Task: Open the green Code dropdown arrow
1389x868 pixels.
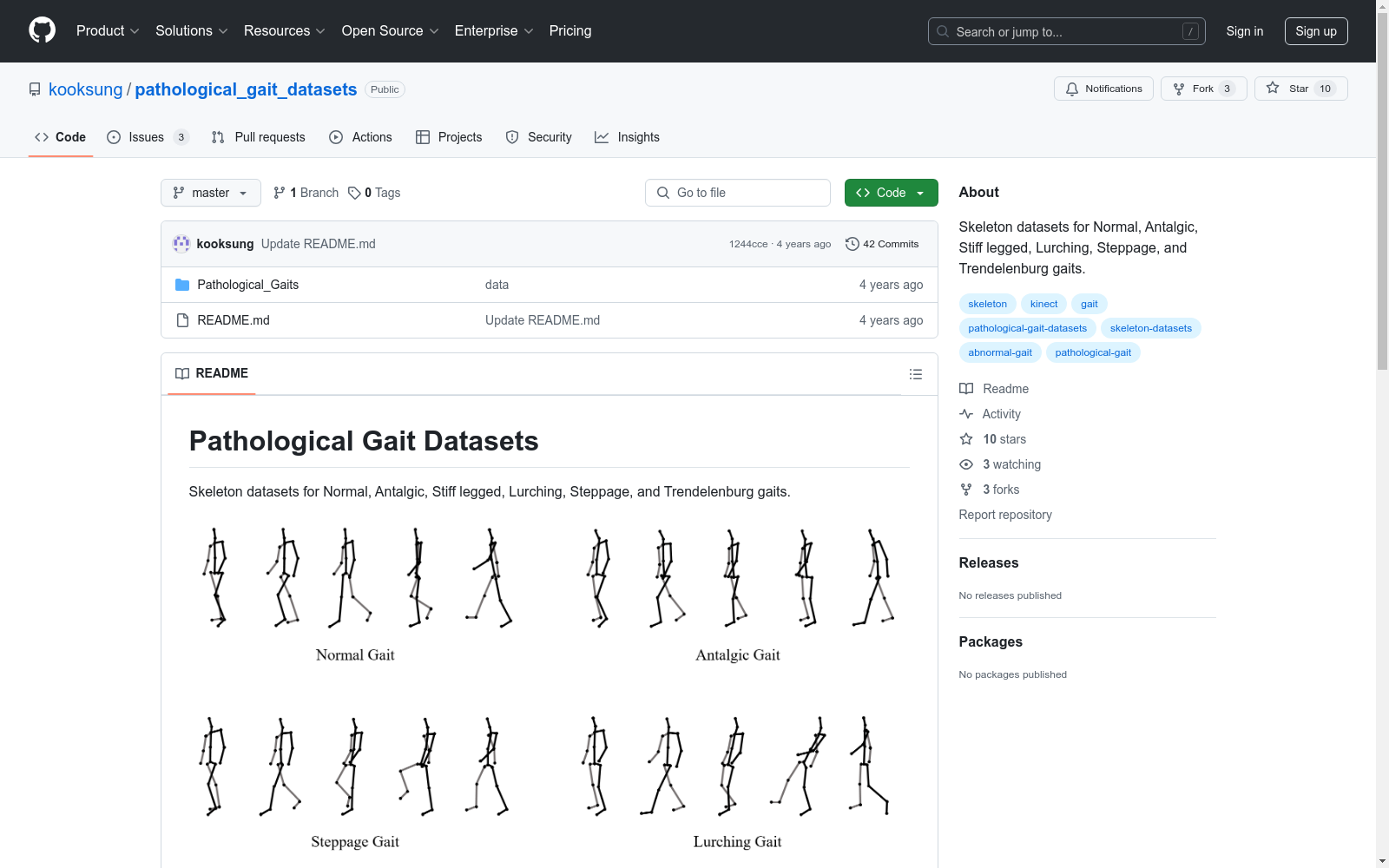Action: (x=920, y=193)
